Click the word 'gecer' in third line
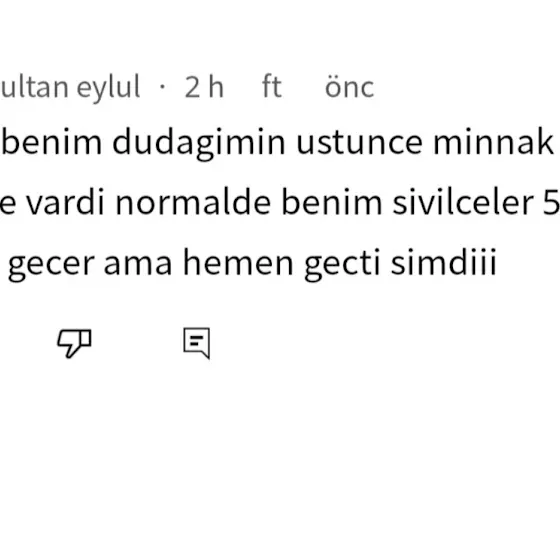This screenshot has height=560, width=560. [x=51, y=264]
